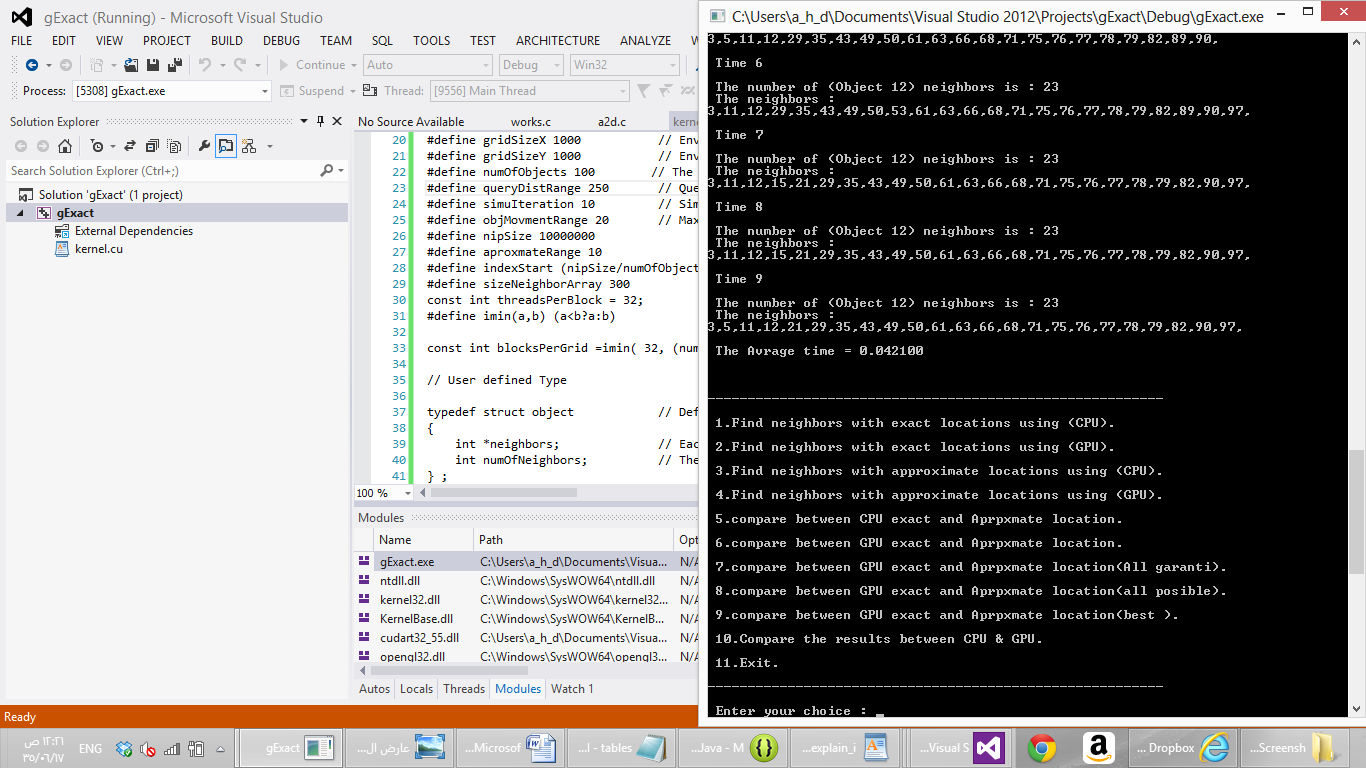Click the volume speaker icon in system tray
Image resolution: width=1366 pixels, height=768 pixels.
(147, 749)
